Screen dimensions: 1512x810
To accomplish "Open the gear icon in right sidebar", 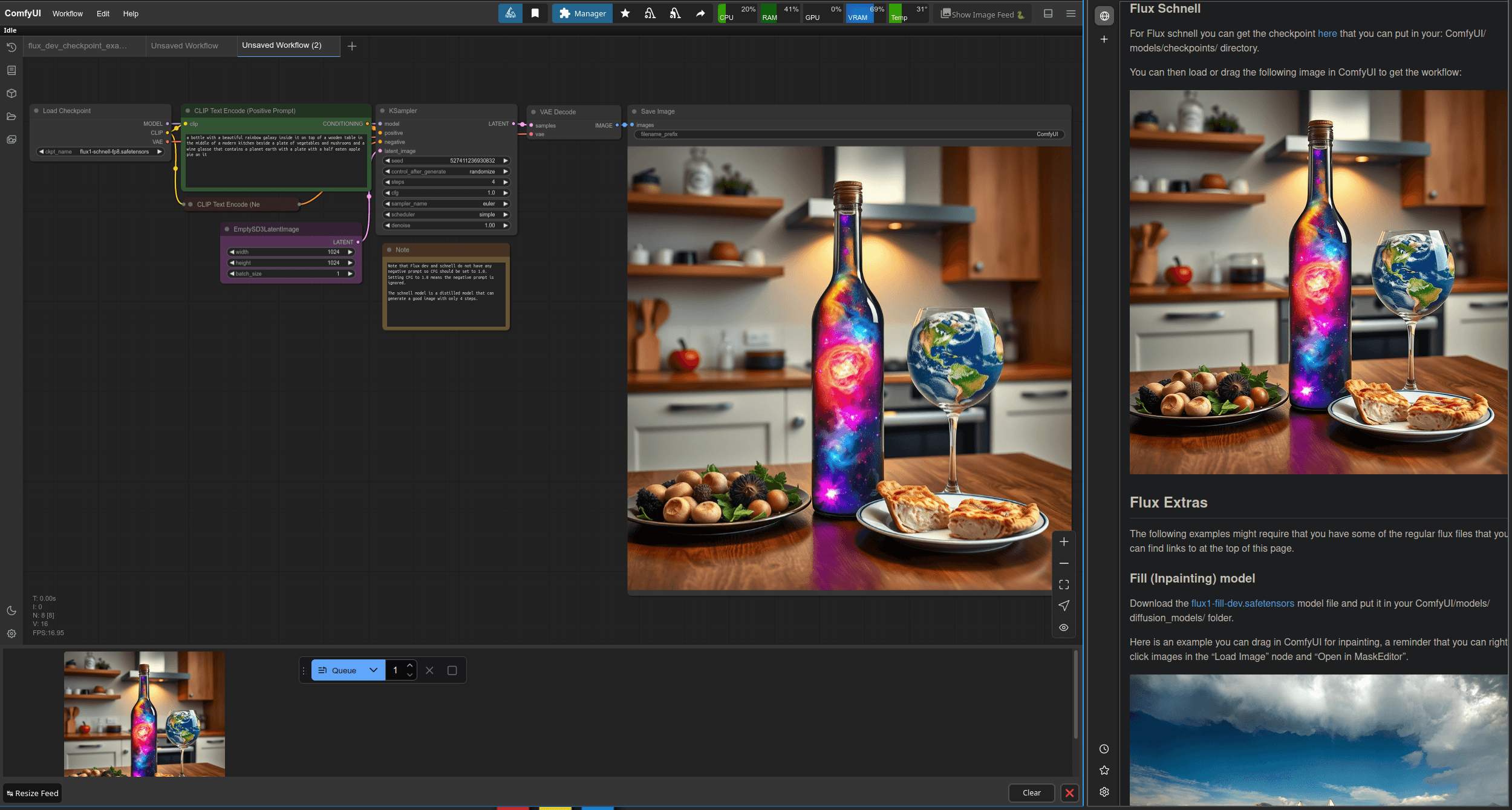I will pos(1104,792).
